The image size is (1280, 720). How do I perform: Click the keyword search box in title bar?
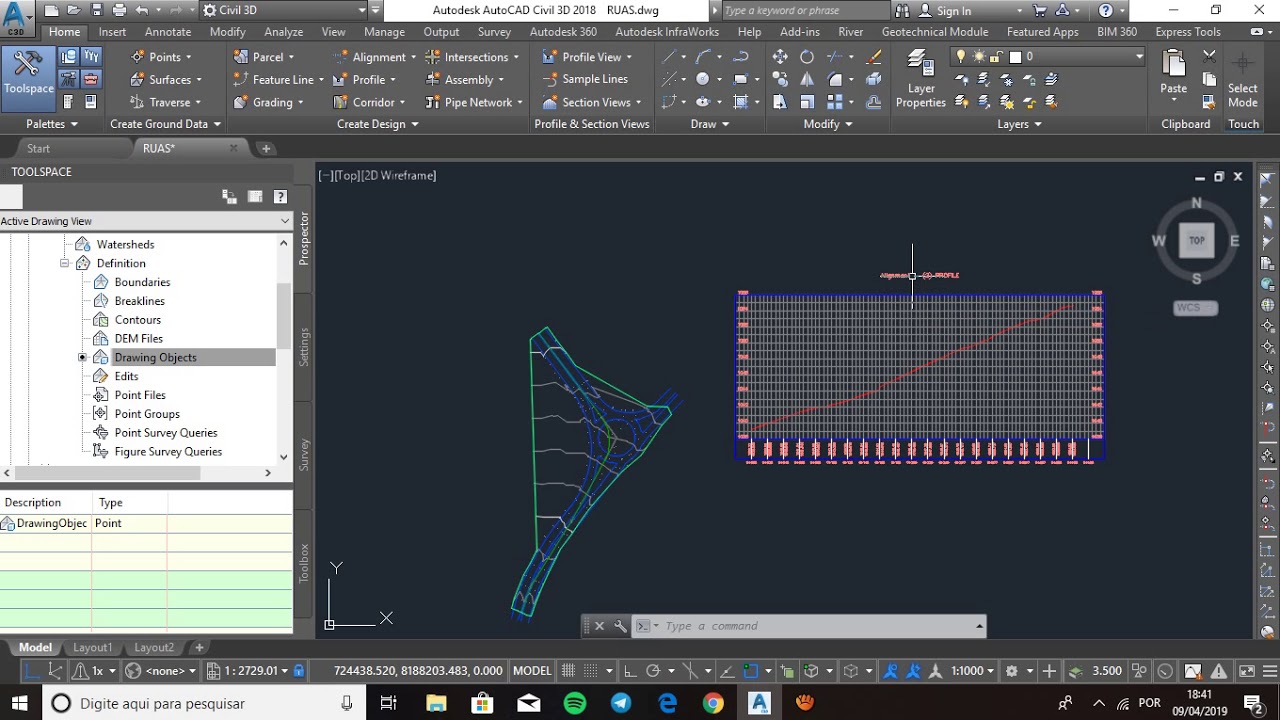[x=804, y=11]
